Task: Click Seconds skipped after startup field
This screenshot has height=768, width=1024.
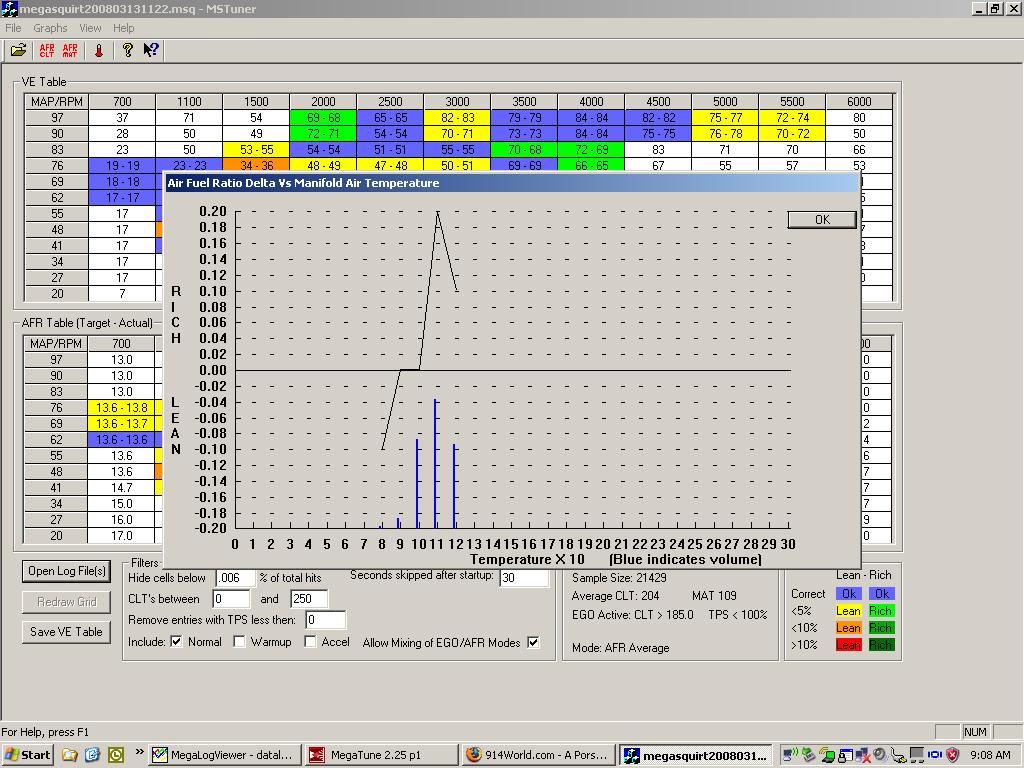Action: coord(524,578)
